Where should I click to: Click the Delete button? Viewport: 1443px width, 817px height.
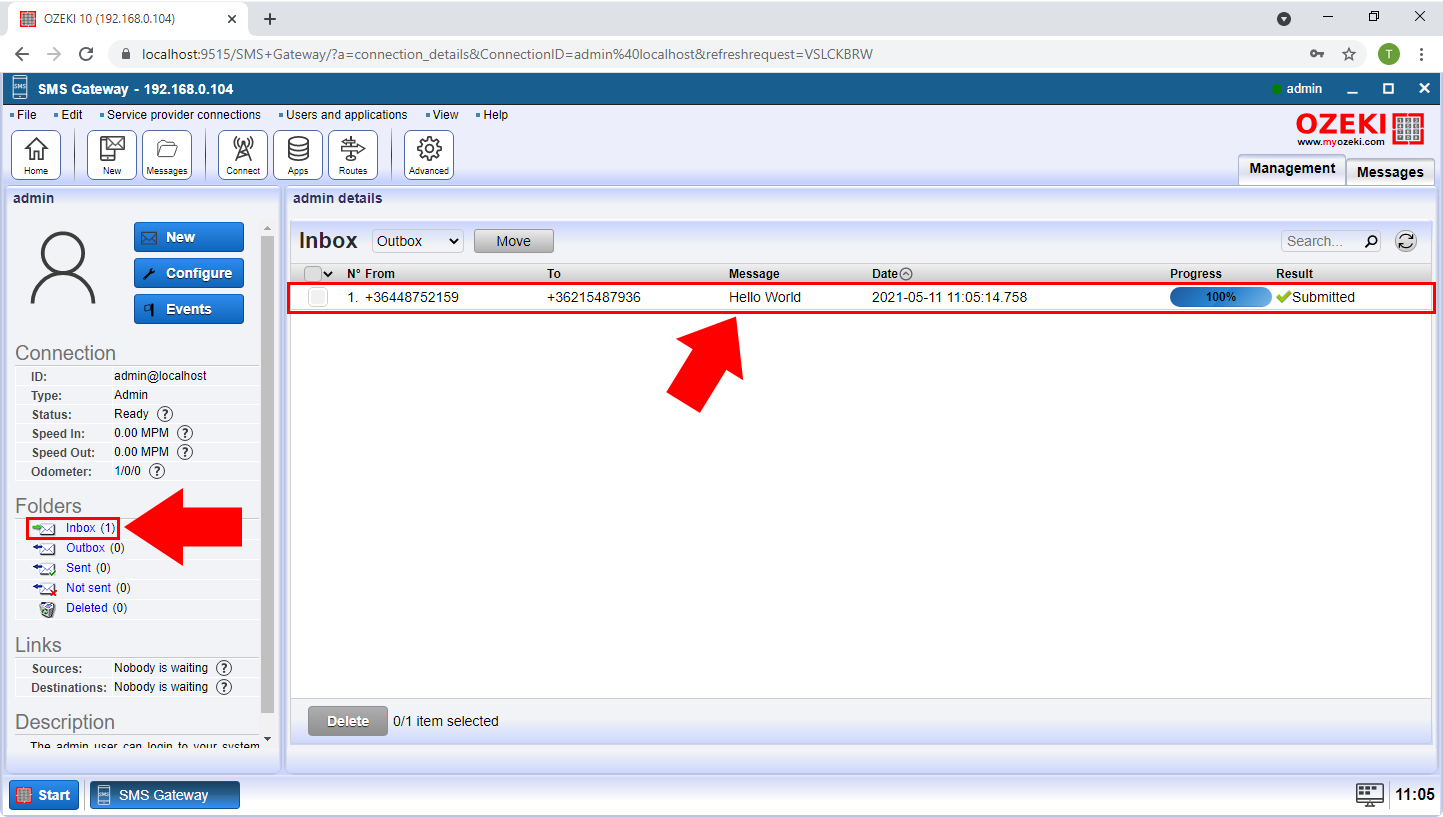348,721
